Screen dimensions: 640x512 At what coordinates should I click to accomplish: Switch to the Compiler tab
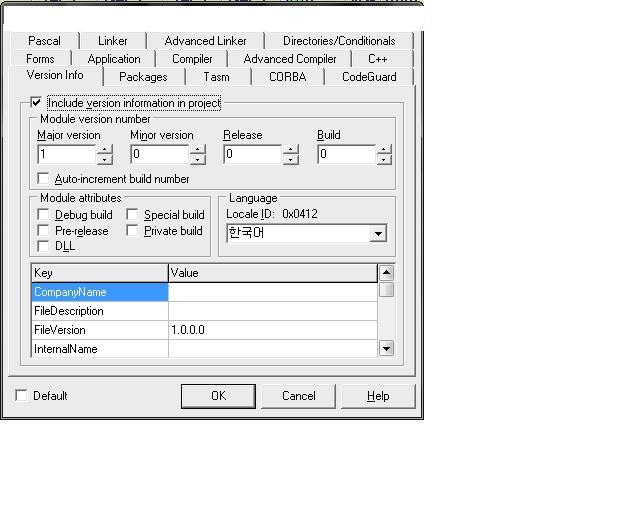192,59
